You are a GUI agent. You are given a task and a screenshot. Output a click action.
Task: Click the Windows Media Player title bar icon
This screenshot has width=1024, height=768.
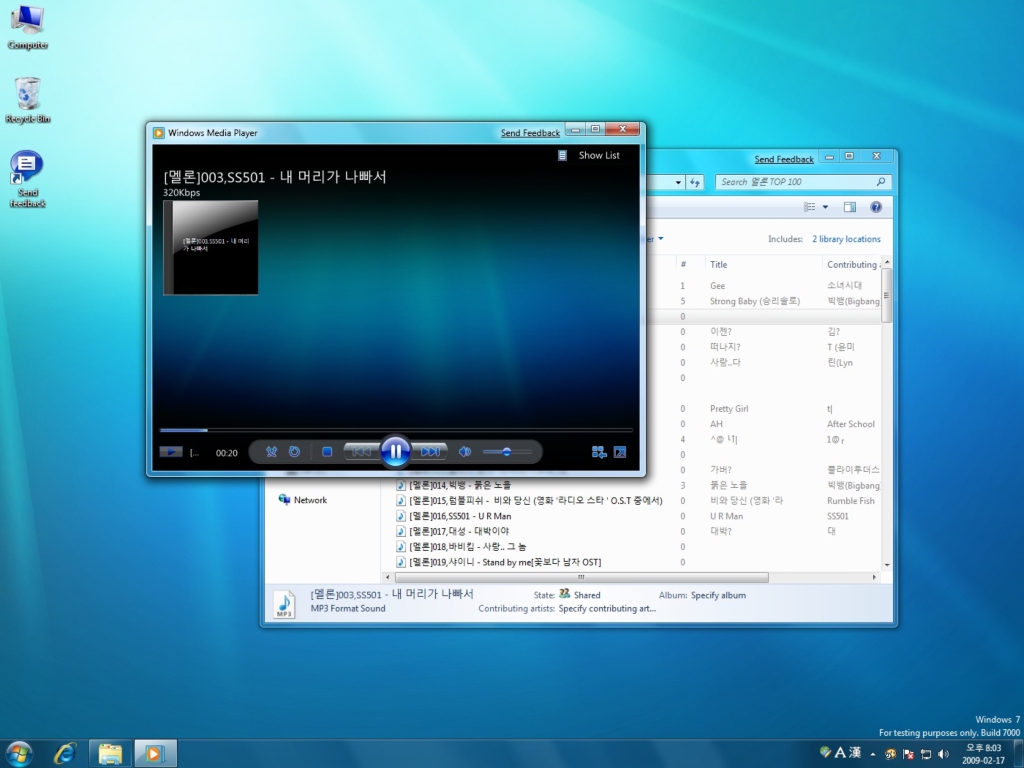click(x=159, y=133)
